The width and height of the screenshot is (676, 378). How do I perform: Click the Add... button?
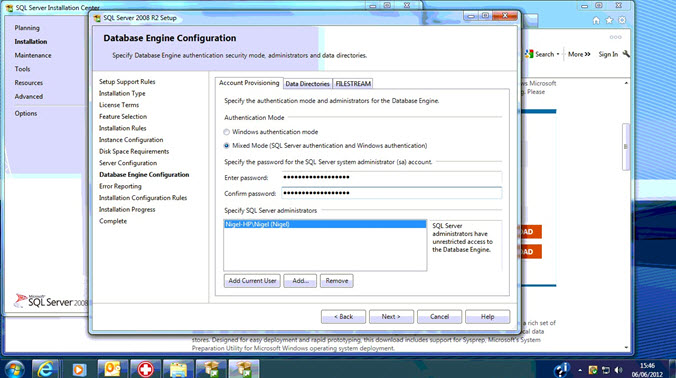click(300, 281)
